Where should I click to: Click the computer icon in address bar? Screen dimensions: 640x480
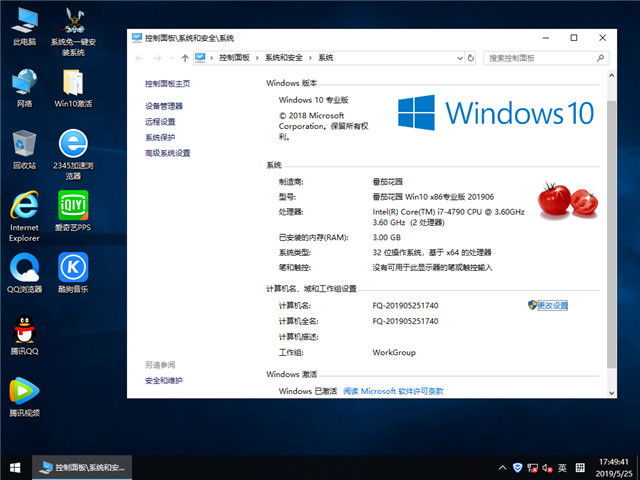point(200,58)
